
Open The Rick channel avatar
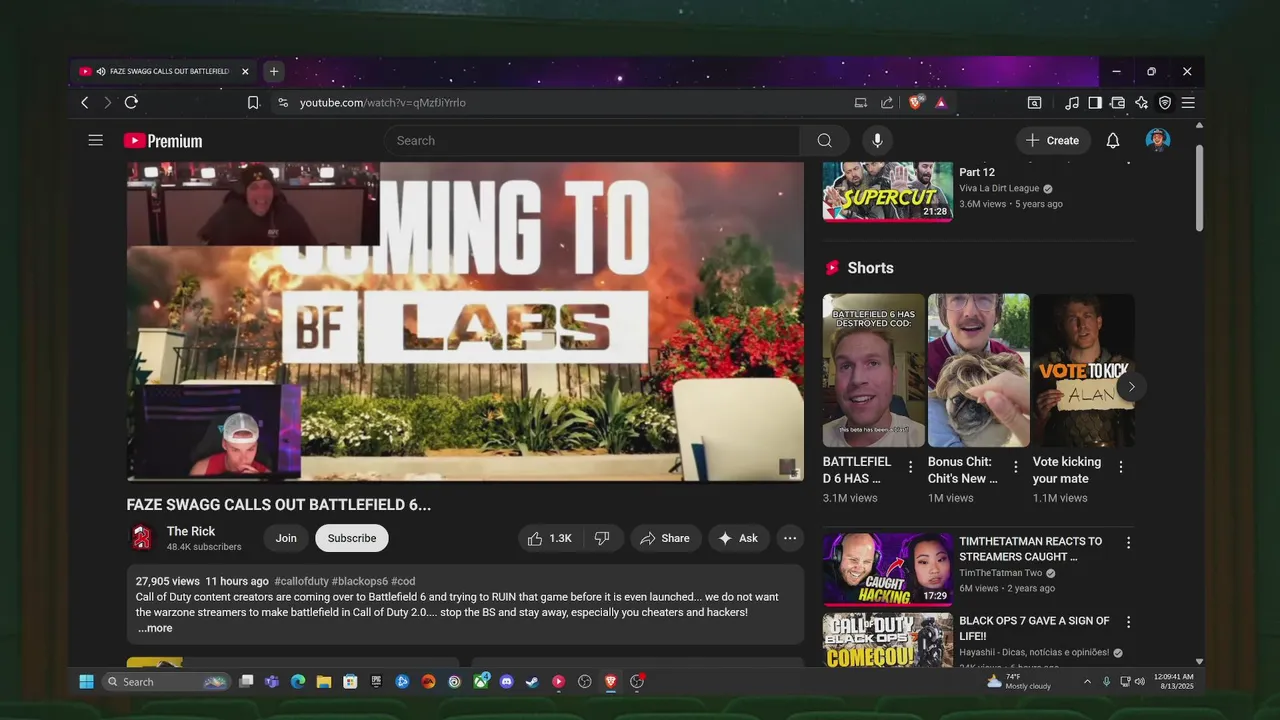142,538
